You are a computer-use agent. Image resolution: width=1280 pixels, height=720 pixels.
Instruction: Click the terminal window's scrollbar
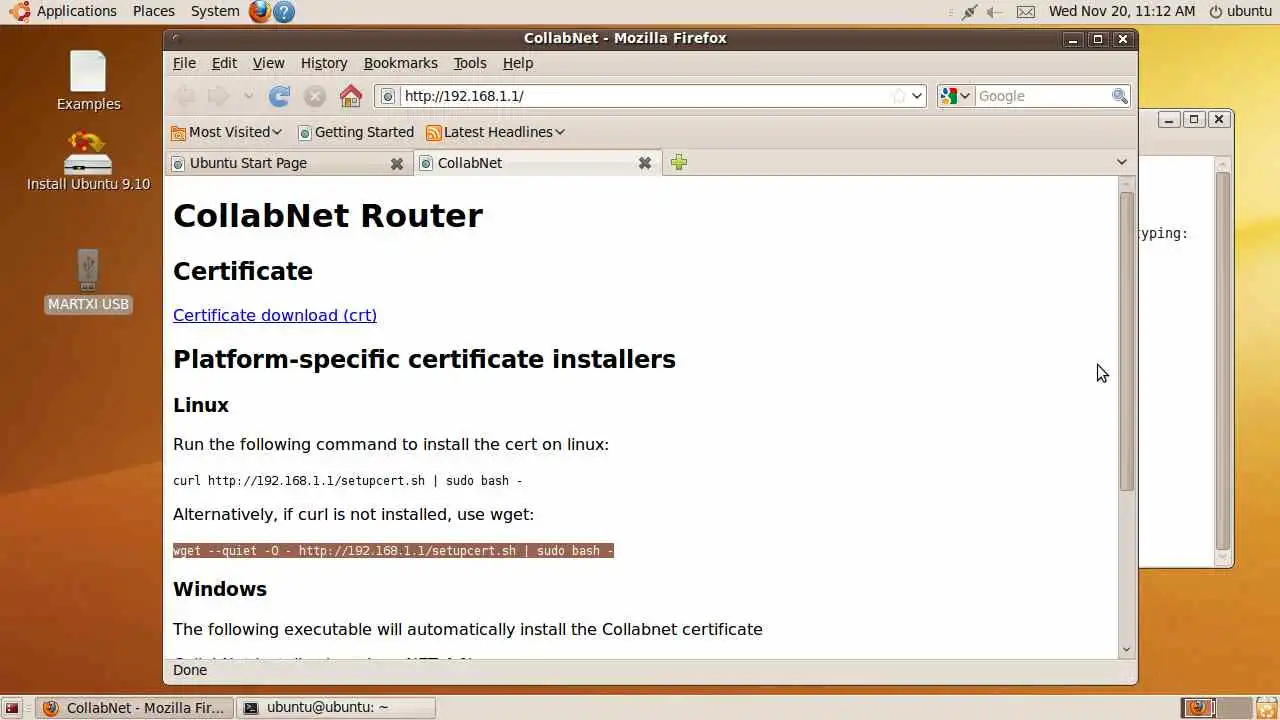1223,360
